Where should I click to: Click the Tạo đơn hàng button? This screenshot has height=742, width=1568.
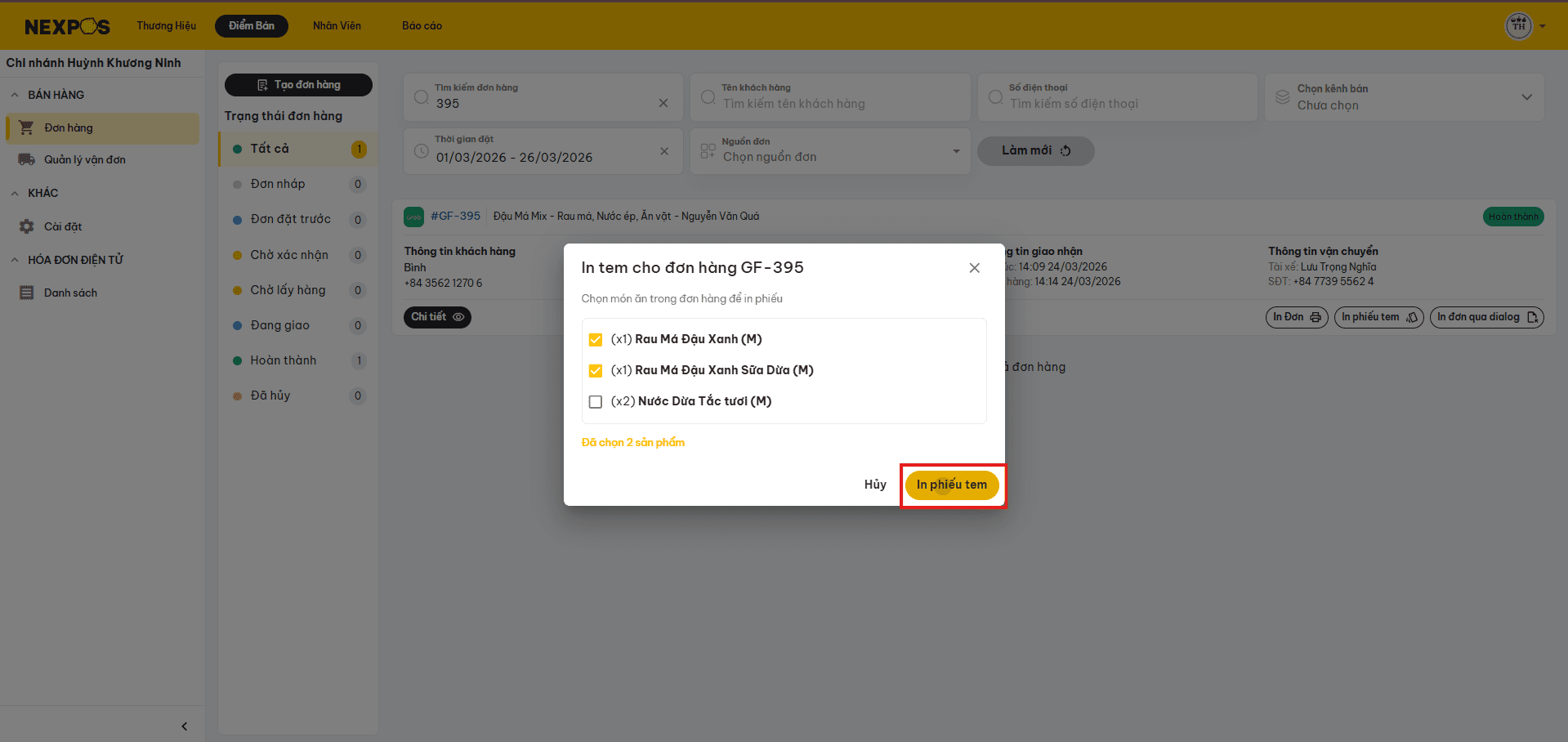pyautogui.click(x=298, y=85)
